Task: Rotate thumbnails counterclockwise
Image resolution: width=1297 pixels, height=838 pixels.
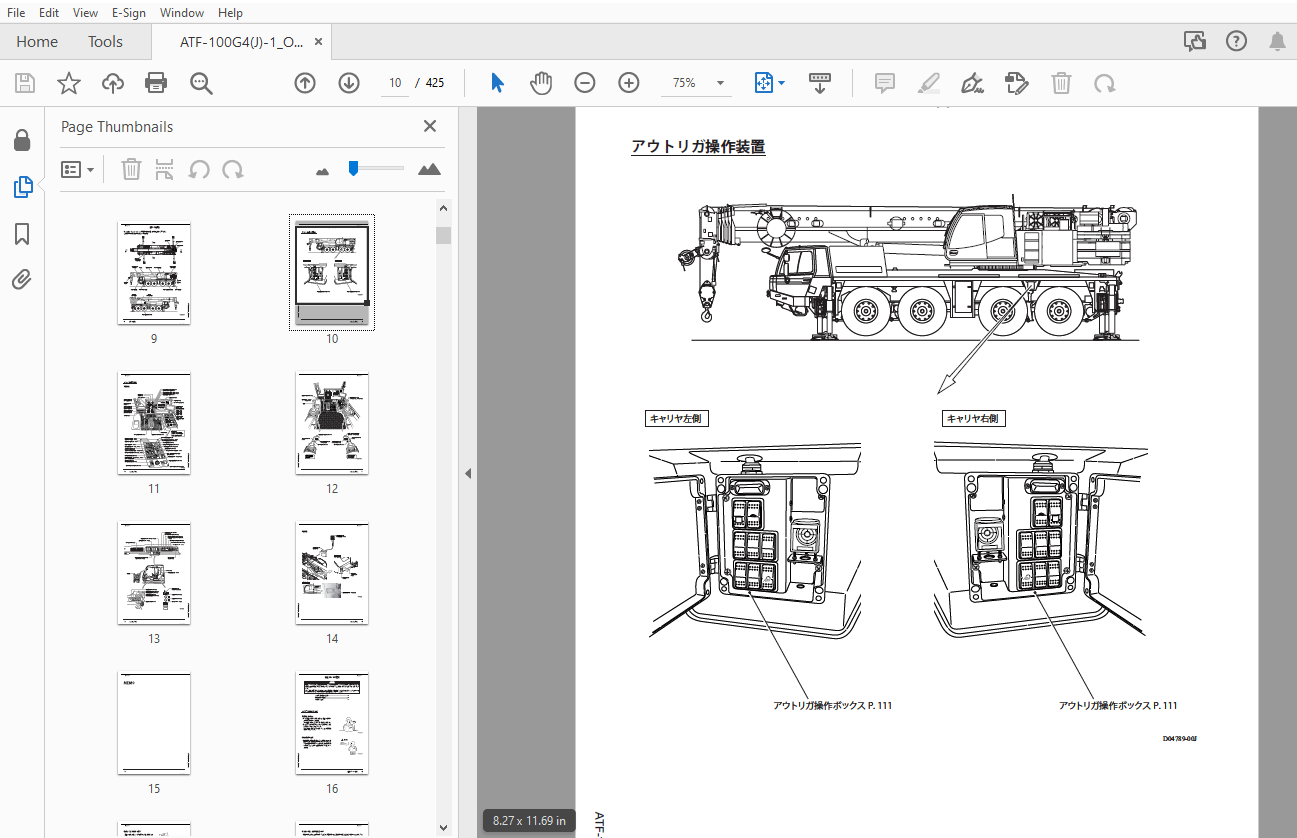Action: [199, 169]
